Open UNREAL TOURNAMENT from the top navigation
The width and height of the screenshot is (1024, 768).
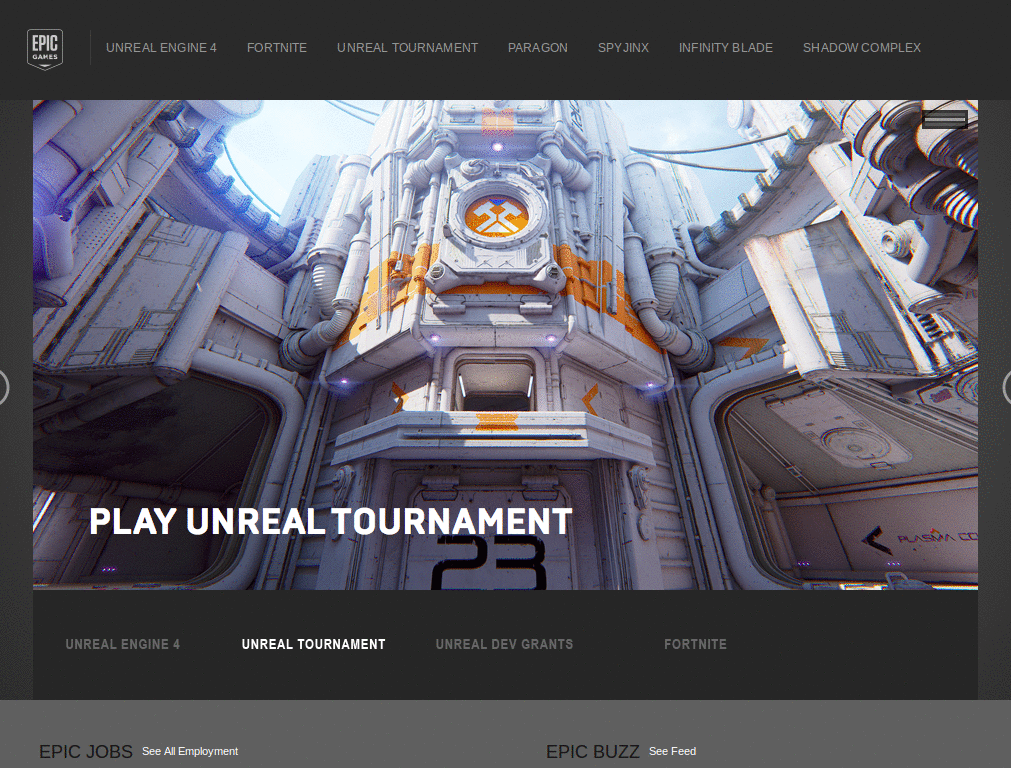coord(407,47)
